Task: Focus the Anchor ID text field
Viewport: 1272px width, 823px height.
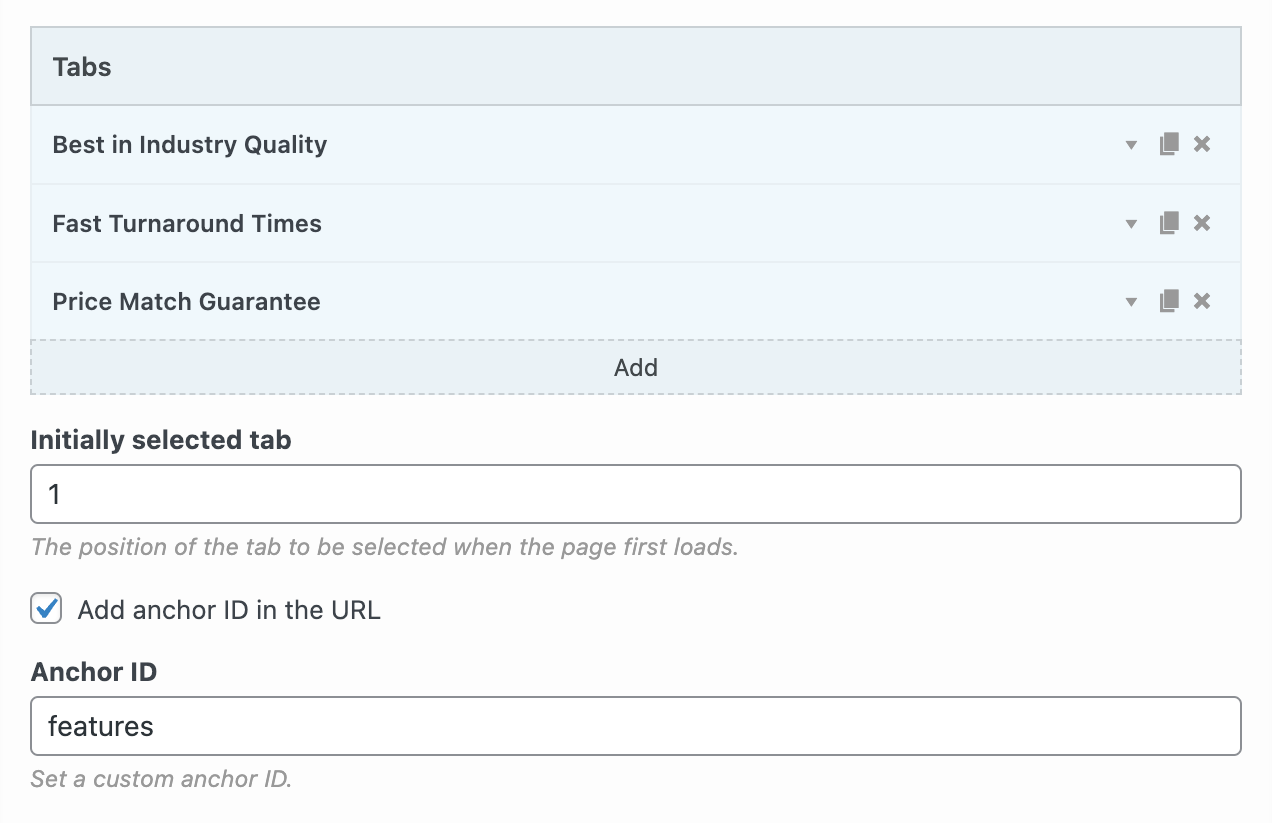Action: 636,726
